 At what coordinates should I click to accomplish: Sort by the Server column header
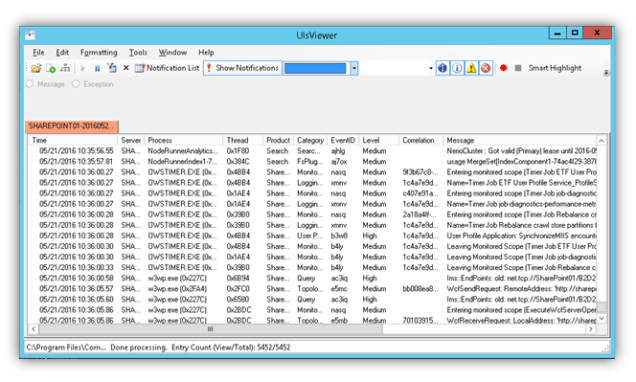click(x=131, y=140)
